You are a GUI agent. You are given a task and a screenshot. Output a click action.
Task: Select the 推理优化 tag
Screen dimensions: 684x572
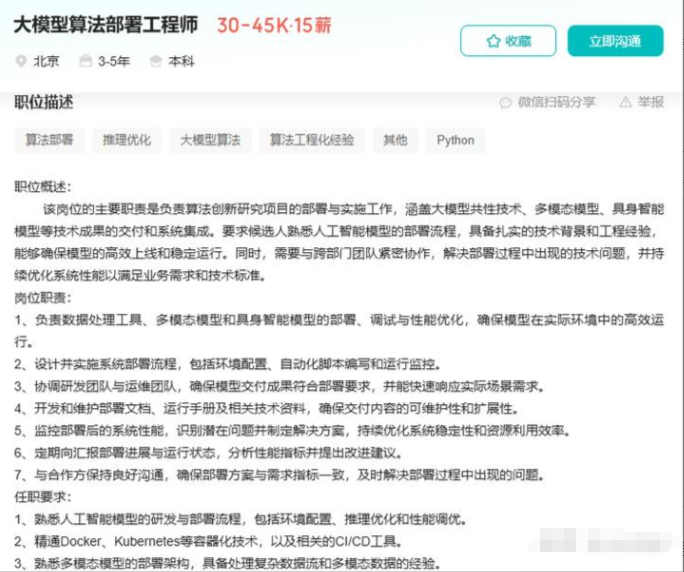click(127, 140)
